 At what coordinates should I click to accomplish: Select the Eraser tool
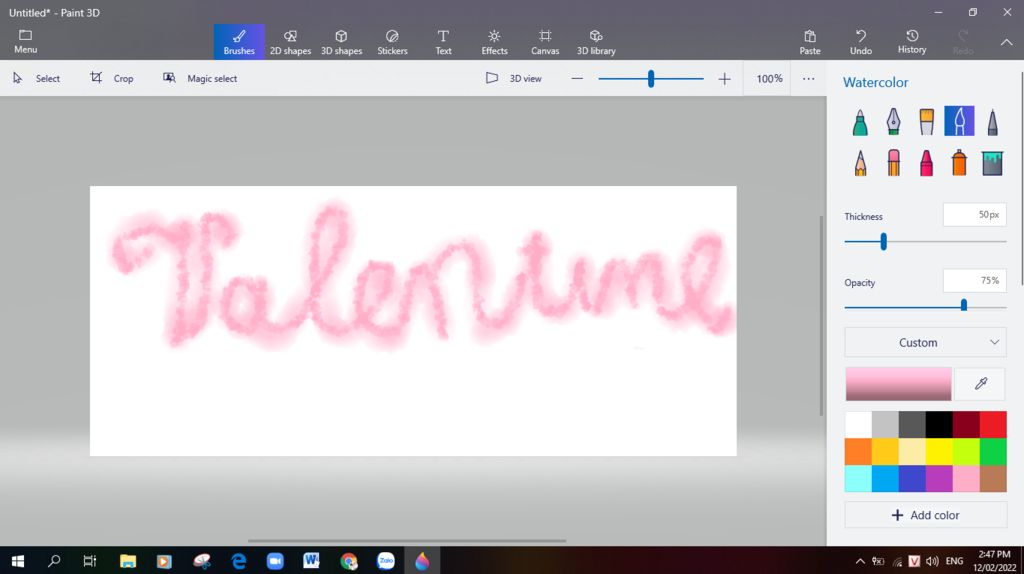point(893,163)
